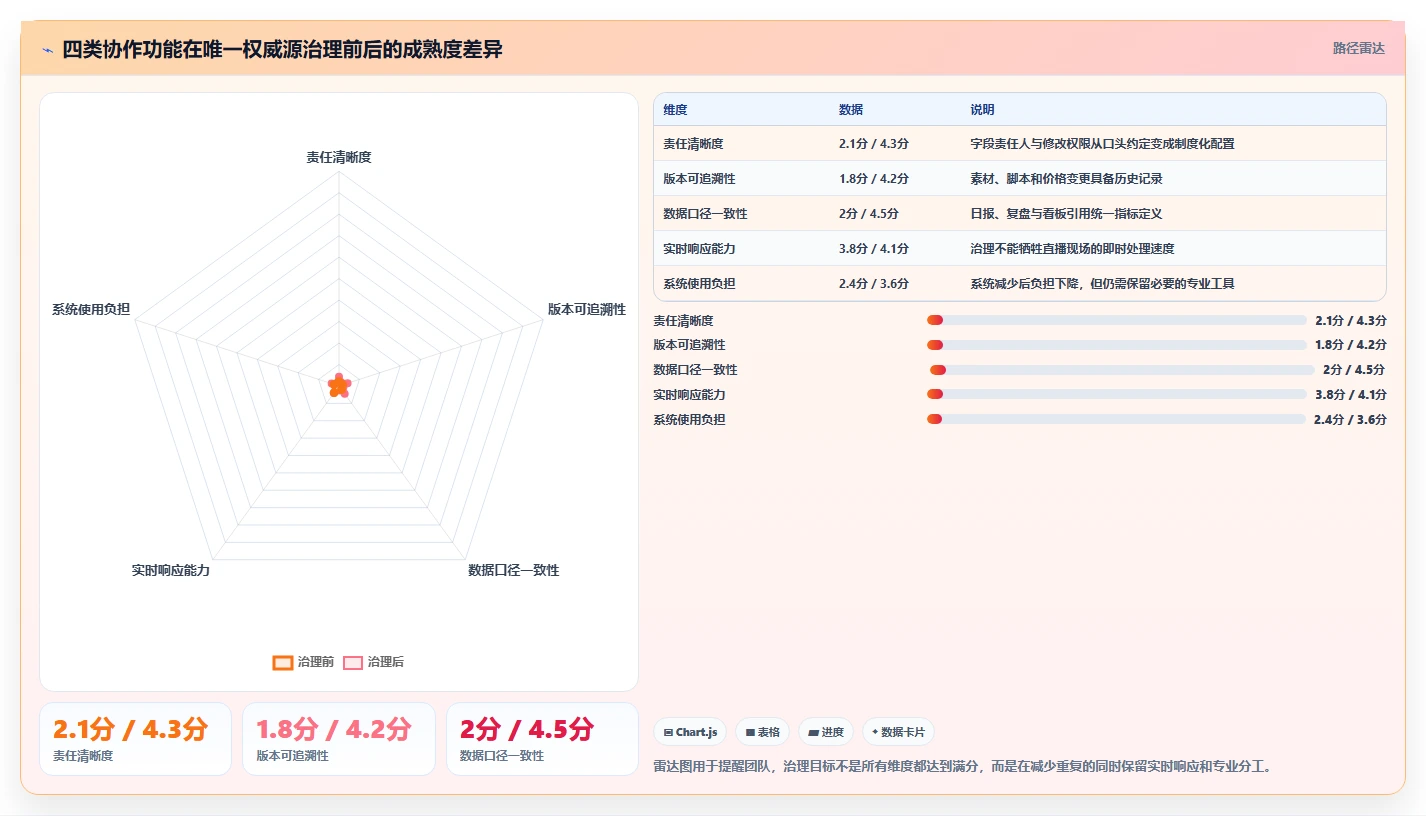The image size is (1426, 816).
Task: Select the 系统使用负担 cell in the table
Action: [x=699, y=283]
